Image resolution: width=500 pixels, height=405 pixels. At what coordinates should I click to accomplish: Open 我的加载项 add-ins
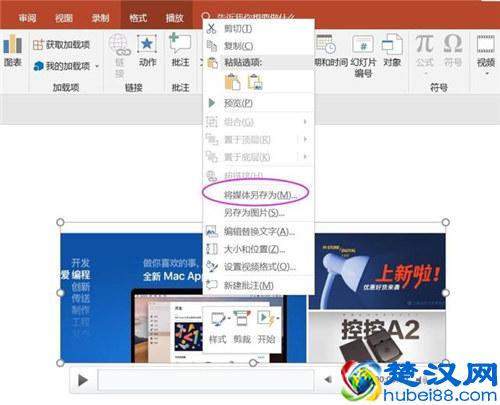[x=62, y=66]
